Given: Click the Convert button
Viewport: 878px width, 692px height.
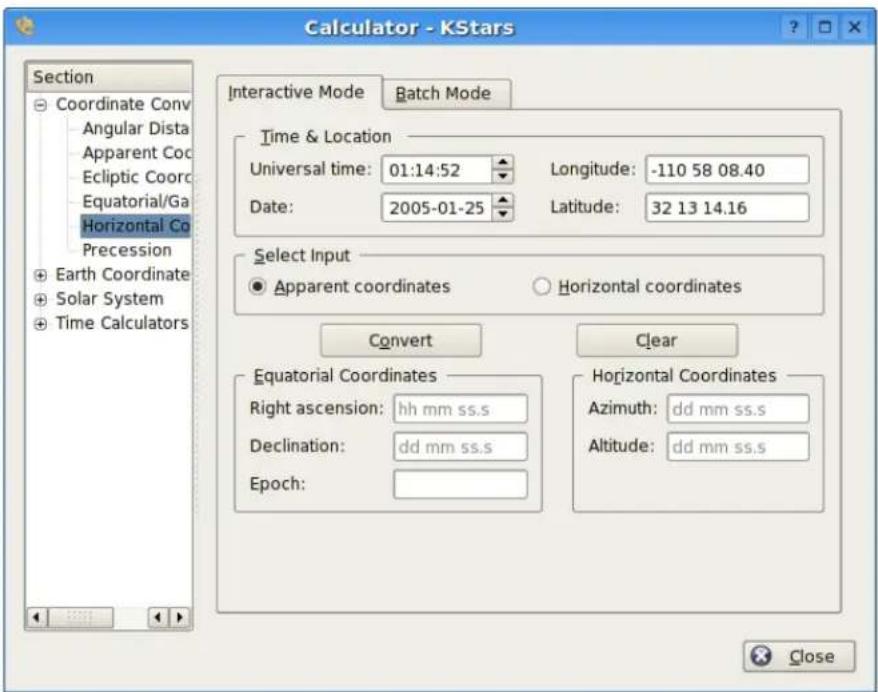Looking at the screenshot, I should [x=400, y=340].
